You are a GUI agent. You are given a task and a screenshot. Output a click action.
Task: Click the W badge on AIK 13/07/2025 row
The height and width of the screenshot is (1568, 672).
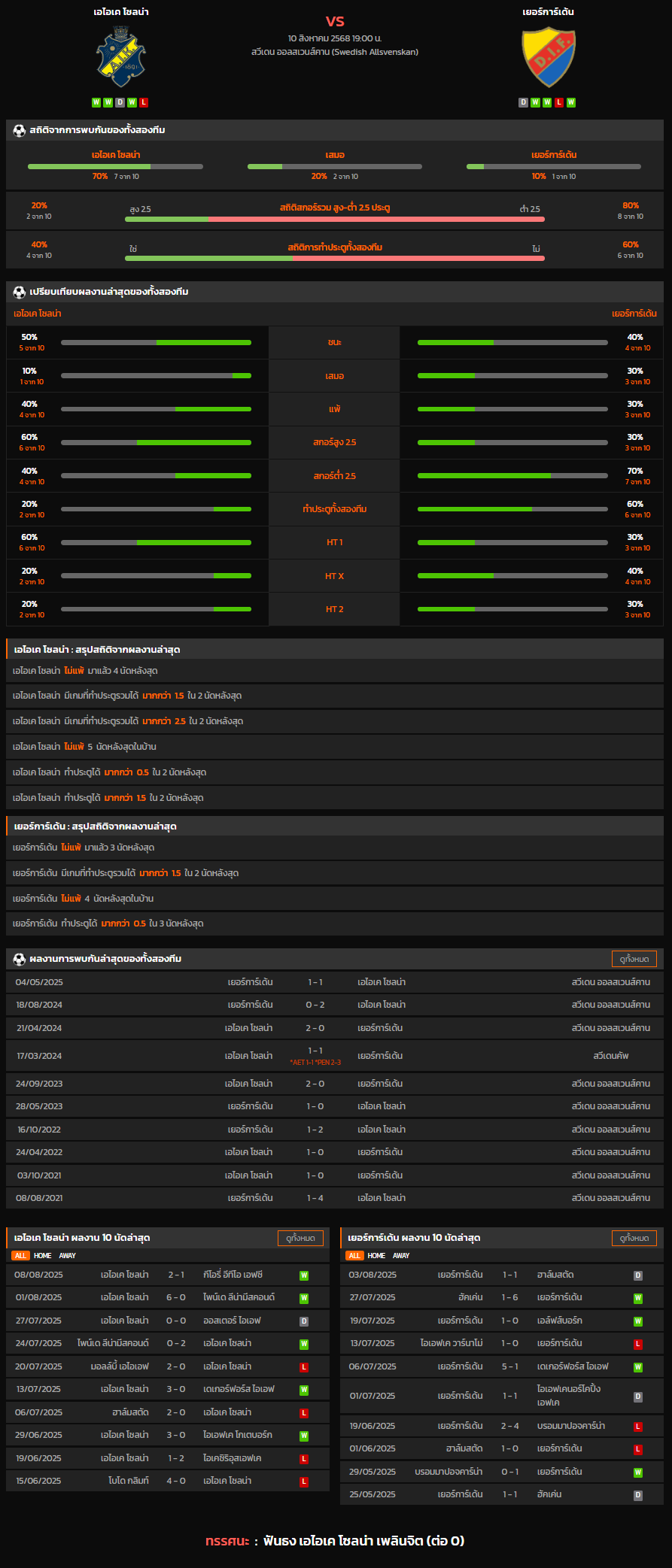coord(304,1390)
